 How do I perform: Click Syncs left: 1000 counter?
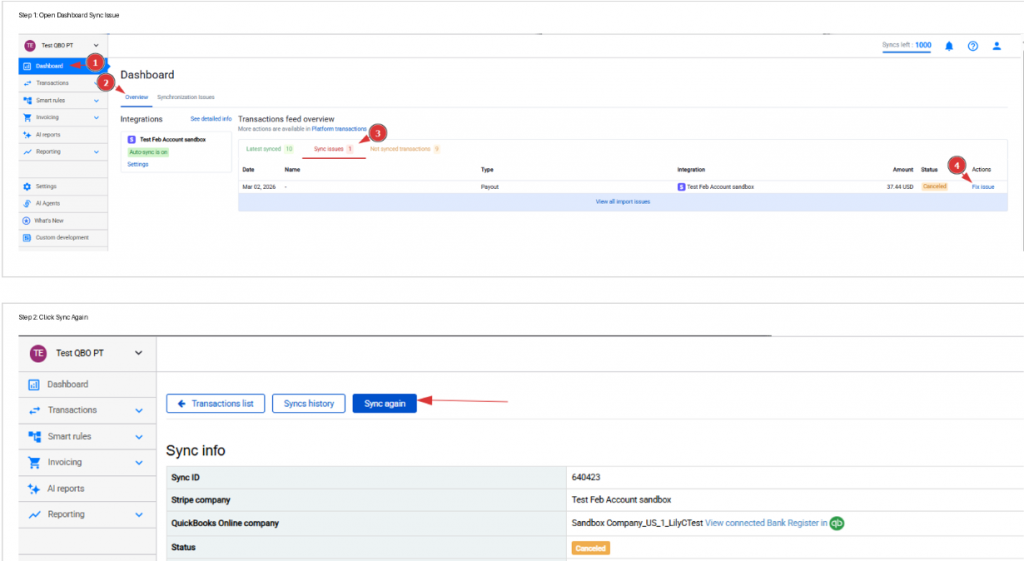[906, 45]
